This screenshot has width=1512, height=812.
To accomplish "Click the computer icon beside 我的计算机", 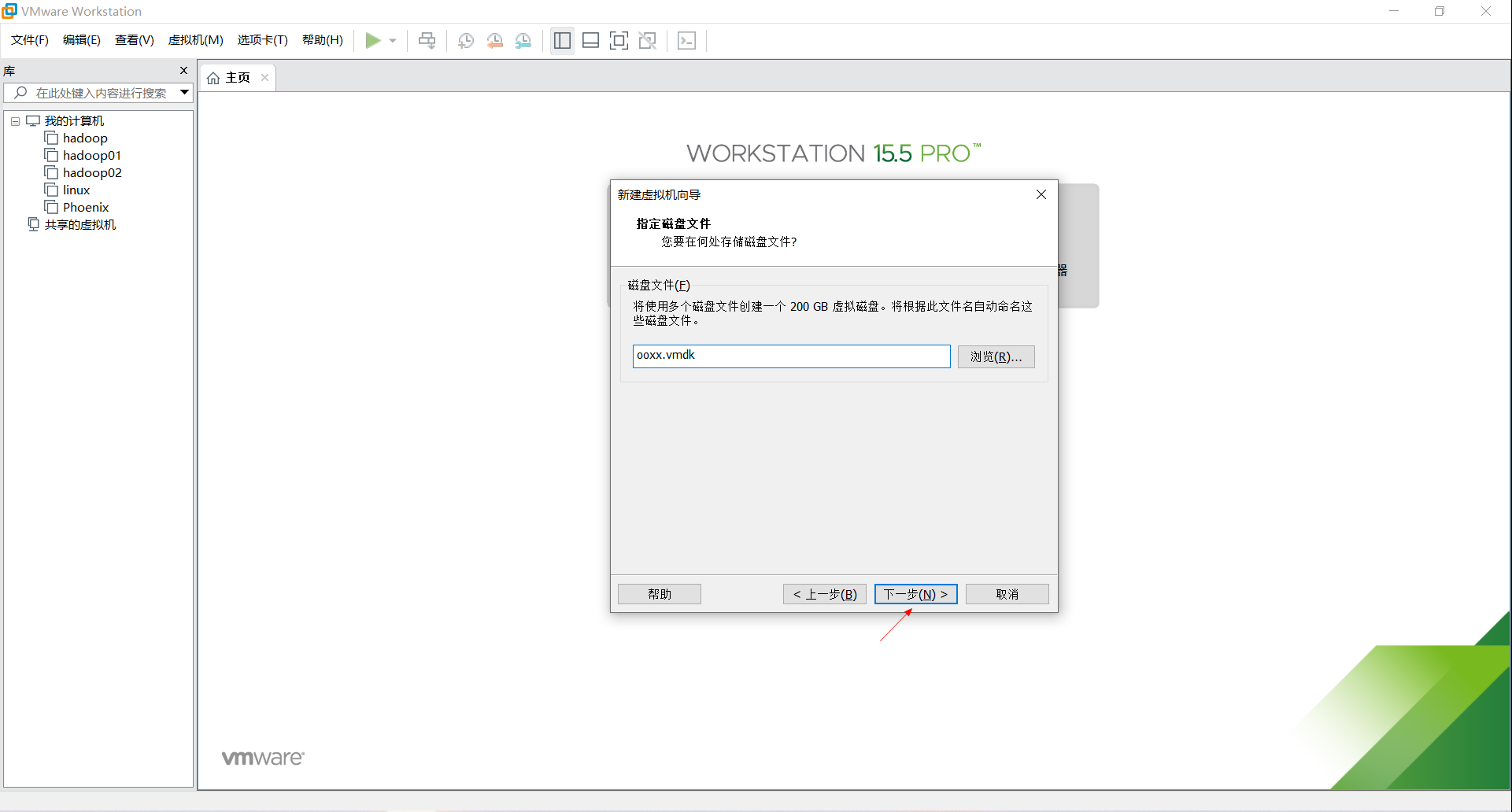I will click(x=33, y=121).
